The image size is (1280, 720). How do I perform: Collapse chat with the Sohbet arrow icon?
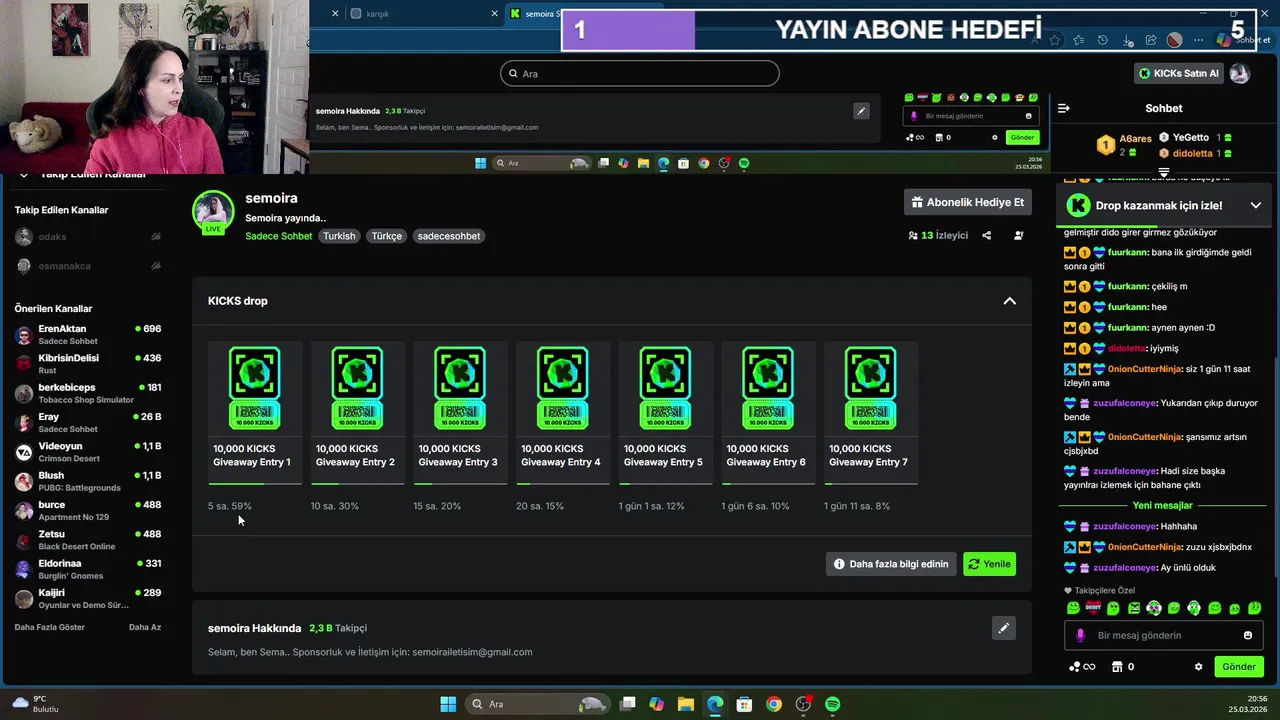pos(1064,108)
